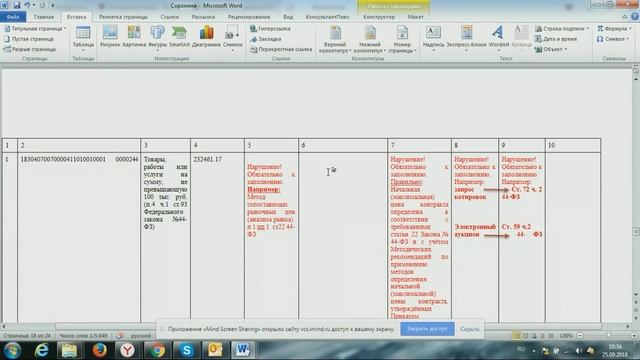
Task: Switch to Page Layout (Разметка страницы) tab
Action: (123, 17)
